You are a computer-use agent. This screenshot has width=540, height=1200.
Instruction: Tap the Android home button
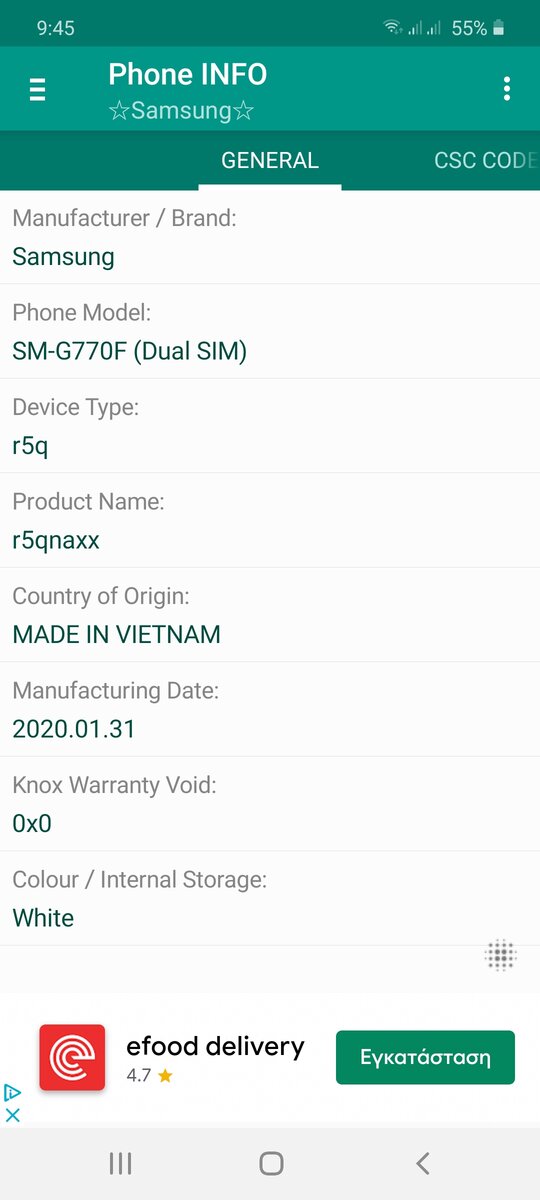(x=270, y=1163)
